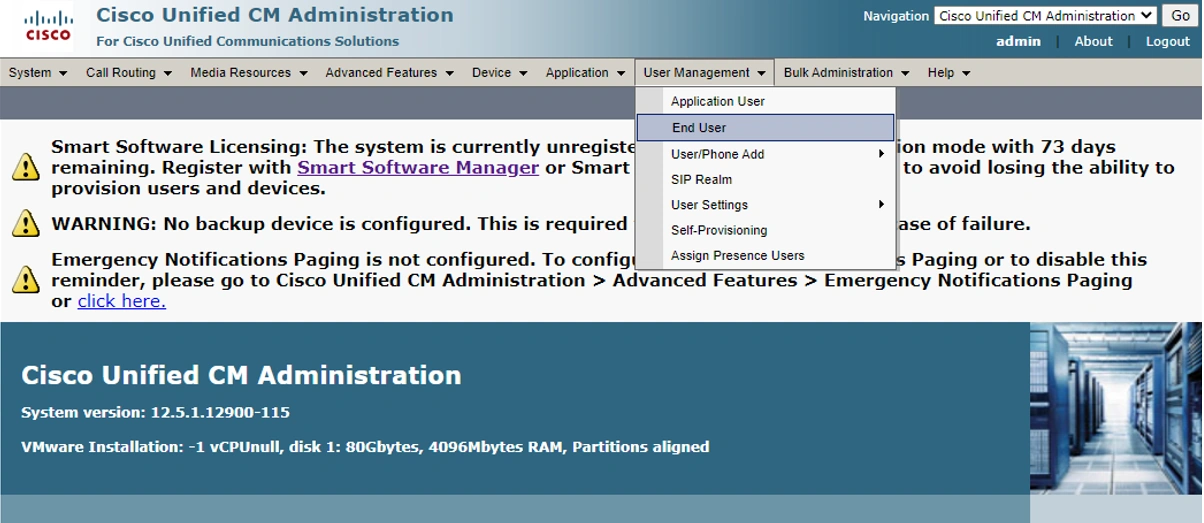Choose Application User from the menu

click(x=766, y=101)
